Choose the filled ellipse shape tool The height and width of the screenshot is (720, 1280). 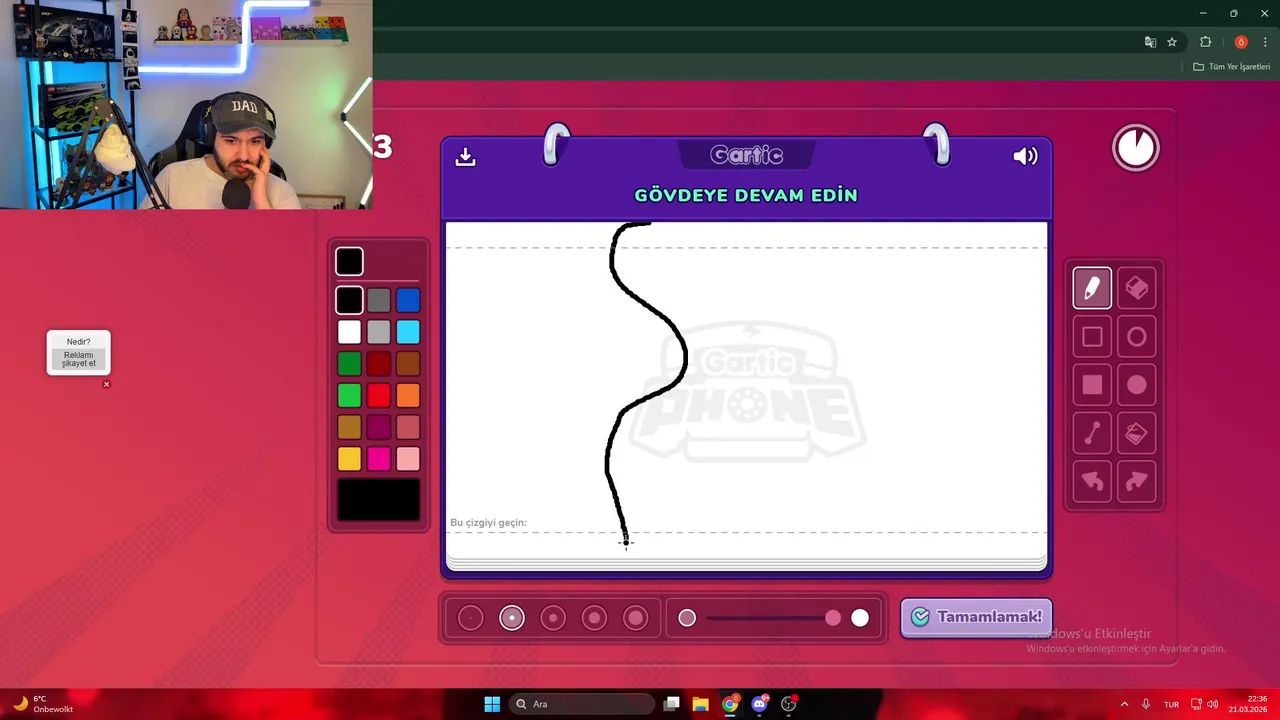(x=1136, y=385)
